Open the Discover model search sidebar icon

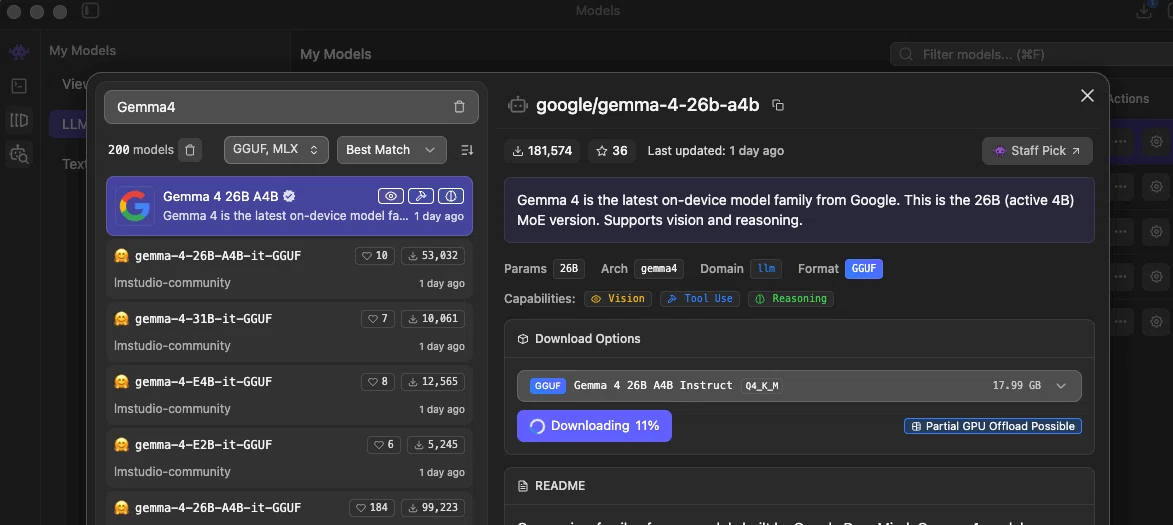pos(19,155)
